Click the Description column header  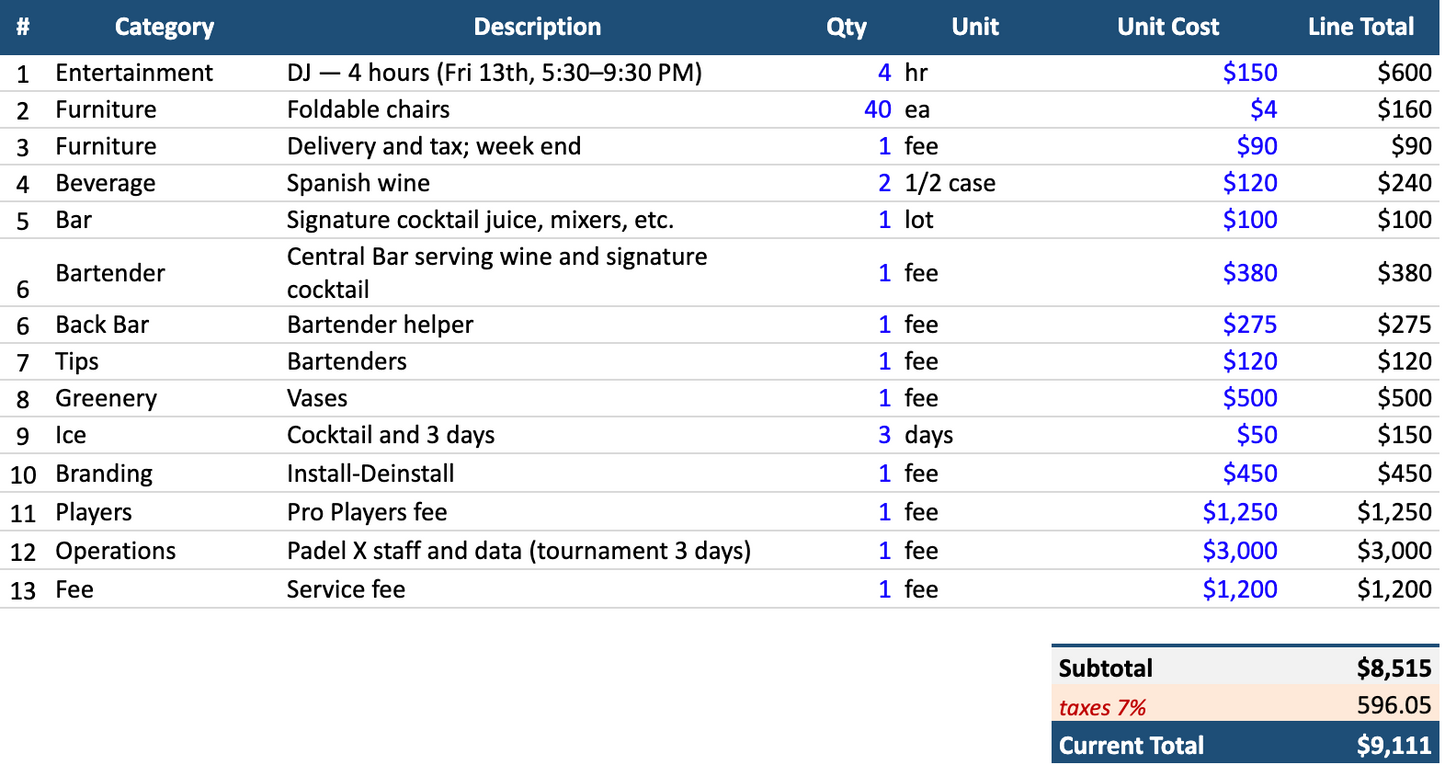tap(537, 27)
